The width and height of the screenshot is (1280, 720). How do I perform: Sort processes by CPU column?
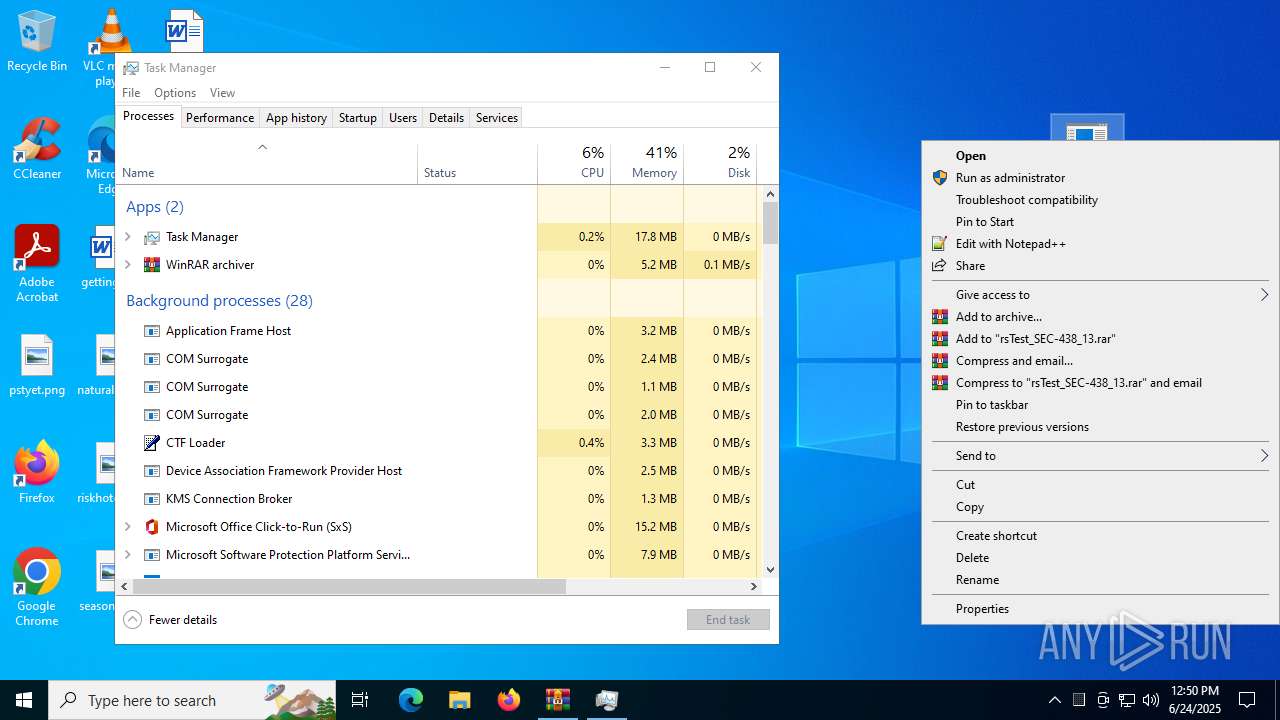[574, 163]
